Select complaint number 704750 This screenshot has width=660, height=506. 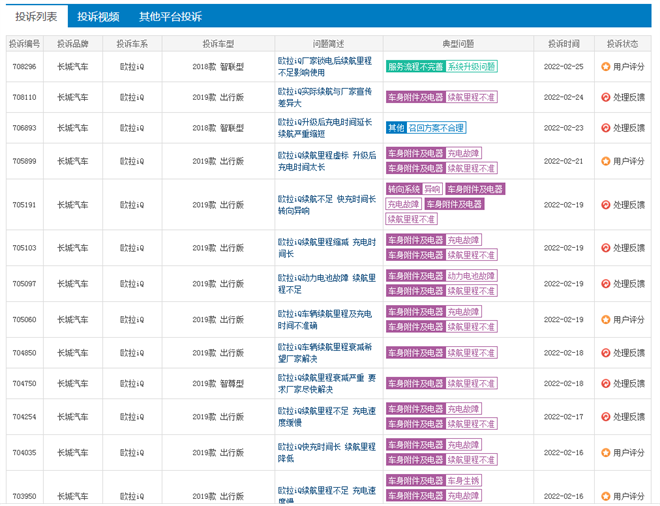pos(24,383)
